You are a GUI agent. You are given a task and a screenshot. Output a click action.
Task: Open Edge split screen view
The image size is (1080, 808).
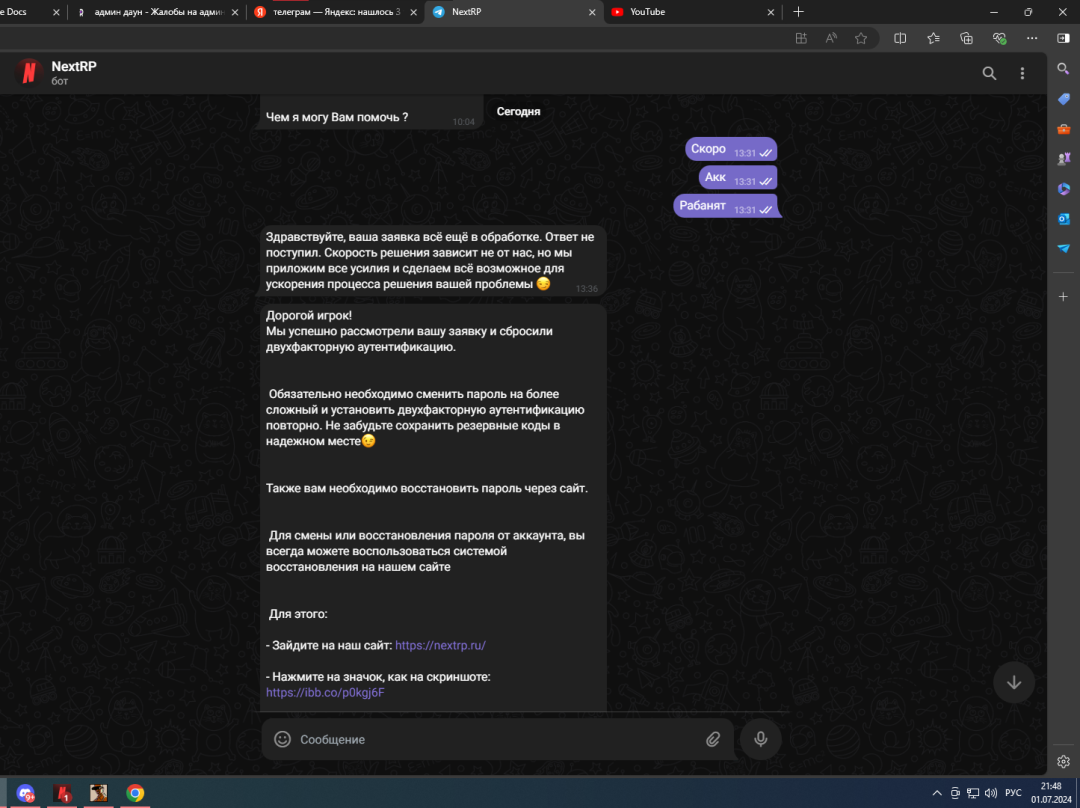pyautogui.click(x=900, y=39)
